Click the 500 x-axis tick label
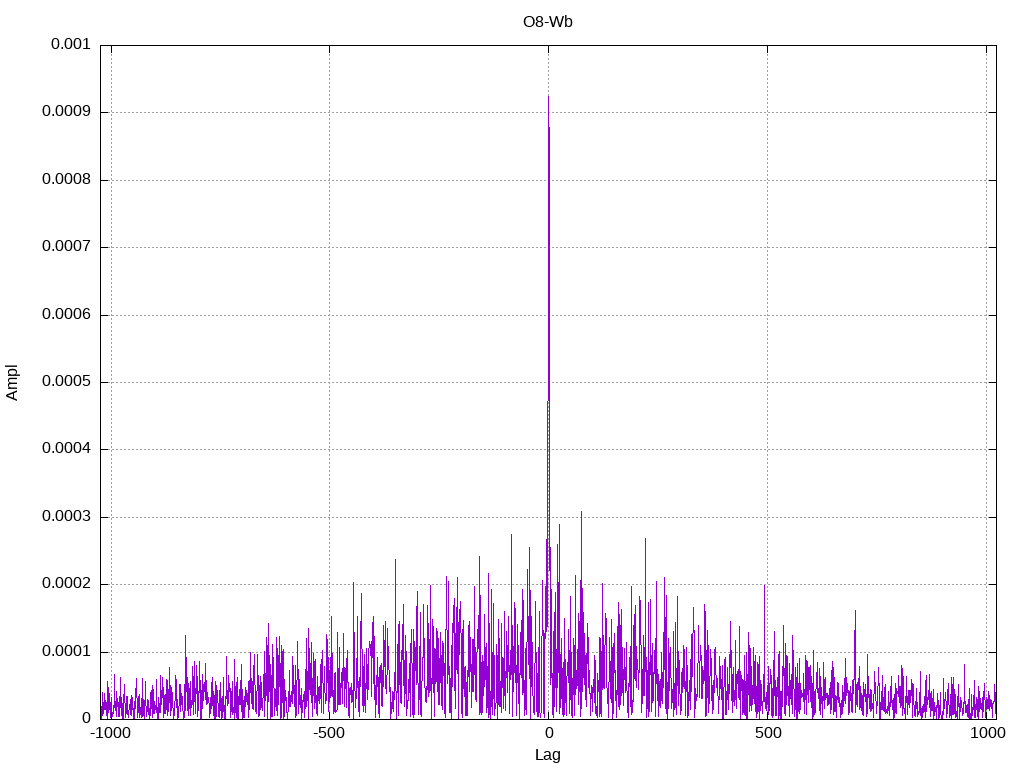Image resolution: width=1024 pixels, height=768 pixels. (x=767, y=734)
